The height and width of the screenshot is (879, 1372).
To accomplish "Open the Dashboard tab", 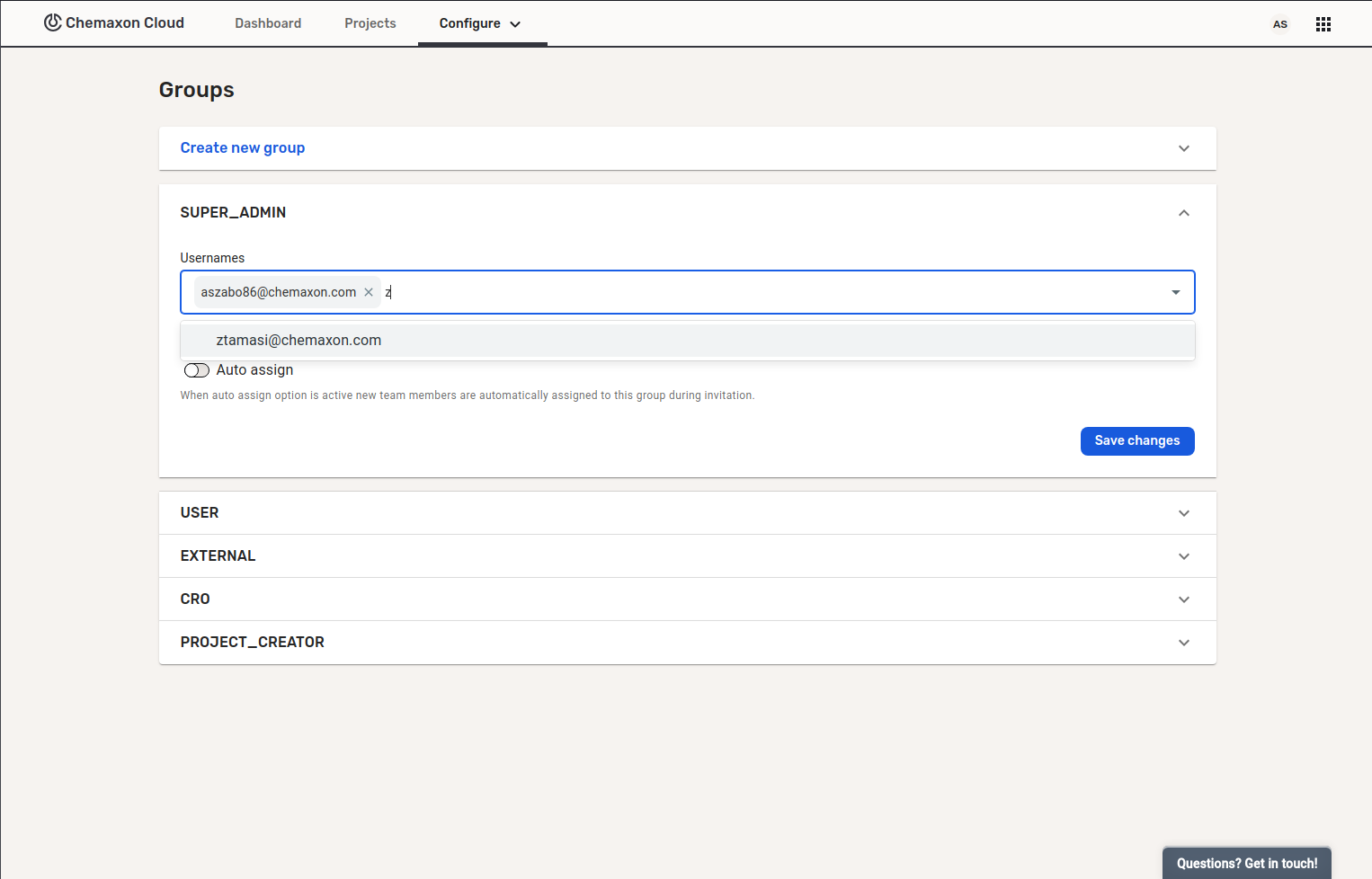I will [x=268, y=23].
